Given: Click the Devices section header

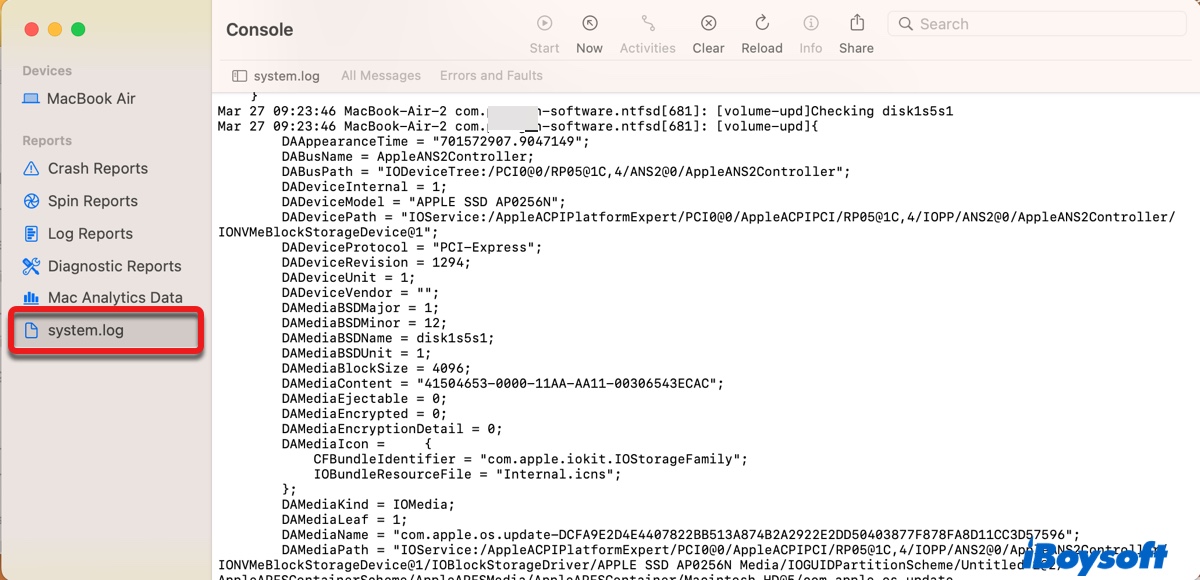Looking at the screenshot, I should (47, 71).
